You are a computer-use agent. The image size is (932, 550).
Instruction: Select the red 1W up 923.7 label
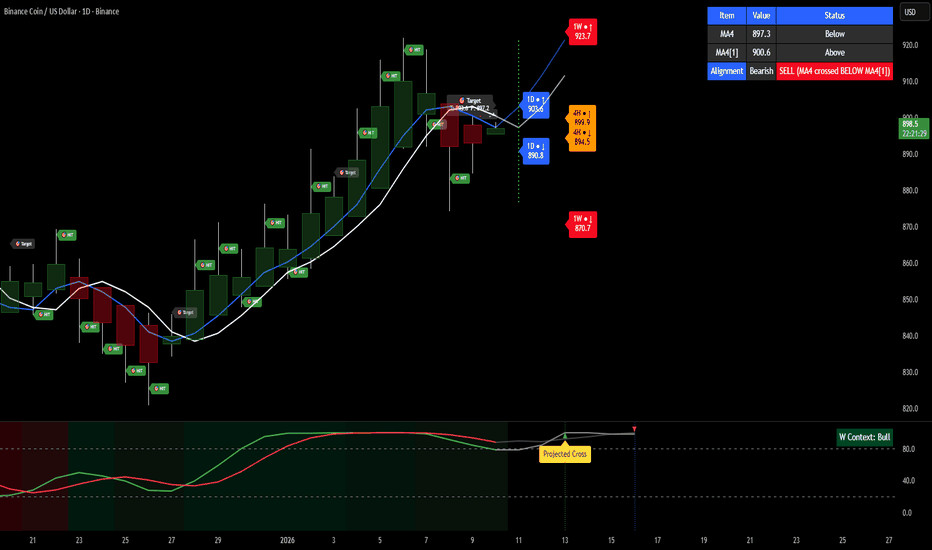pos(582,31)
